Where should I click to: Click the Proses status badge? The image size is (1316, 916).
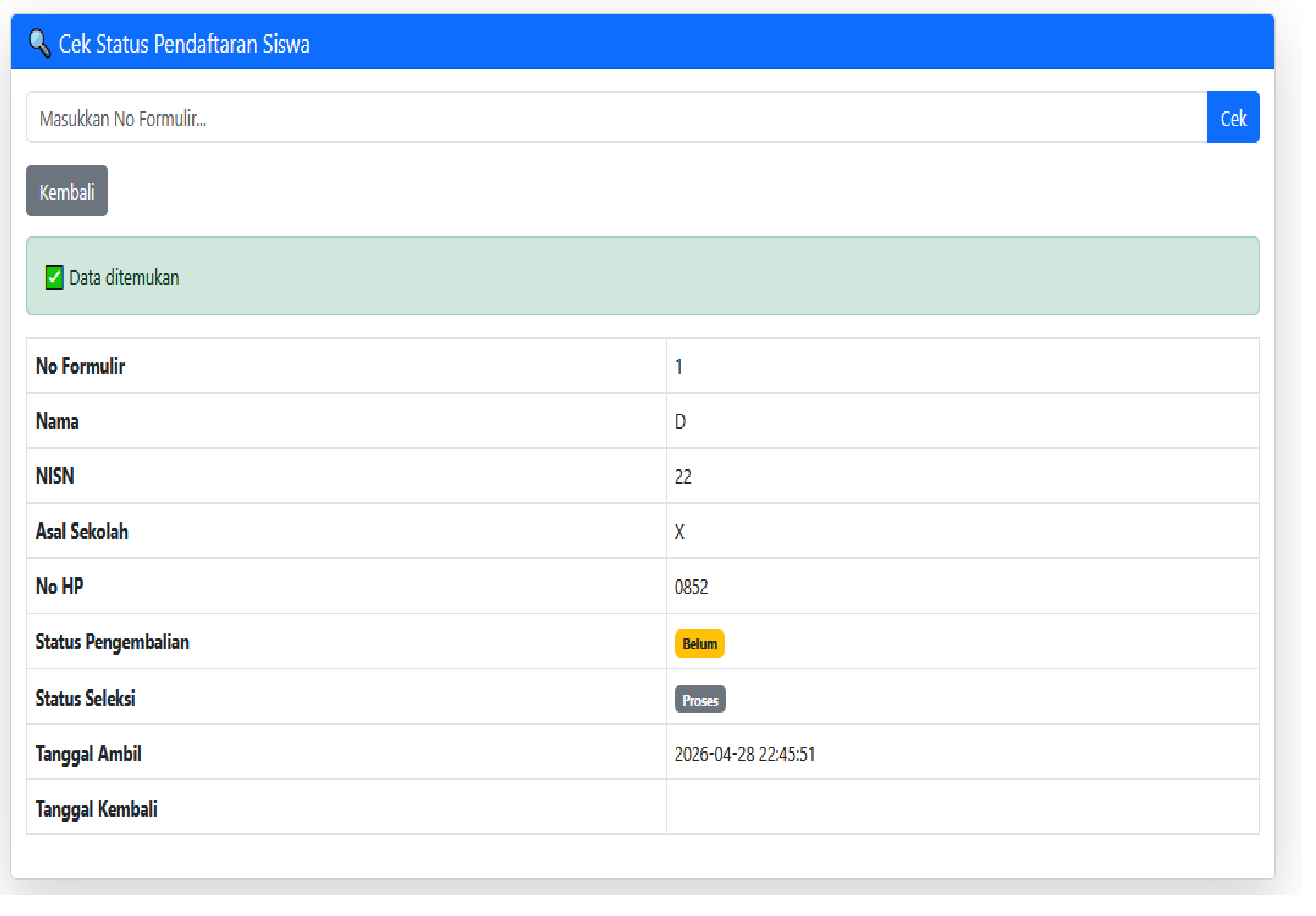pos(700,699)
